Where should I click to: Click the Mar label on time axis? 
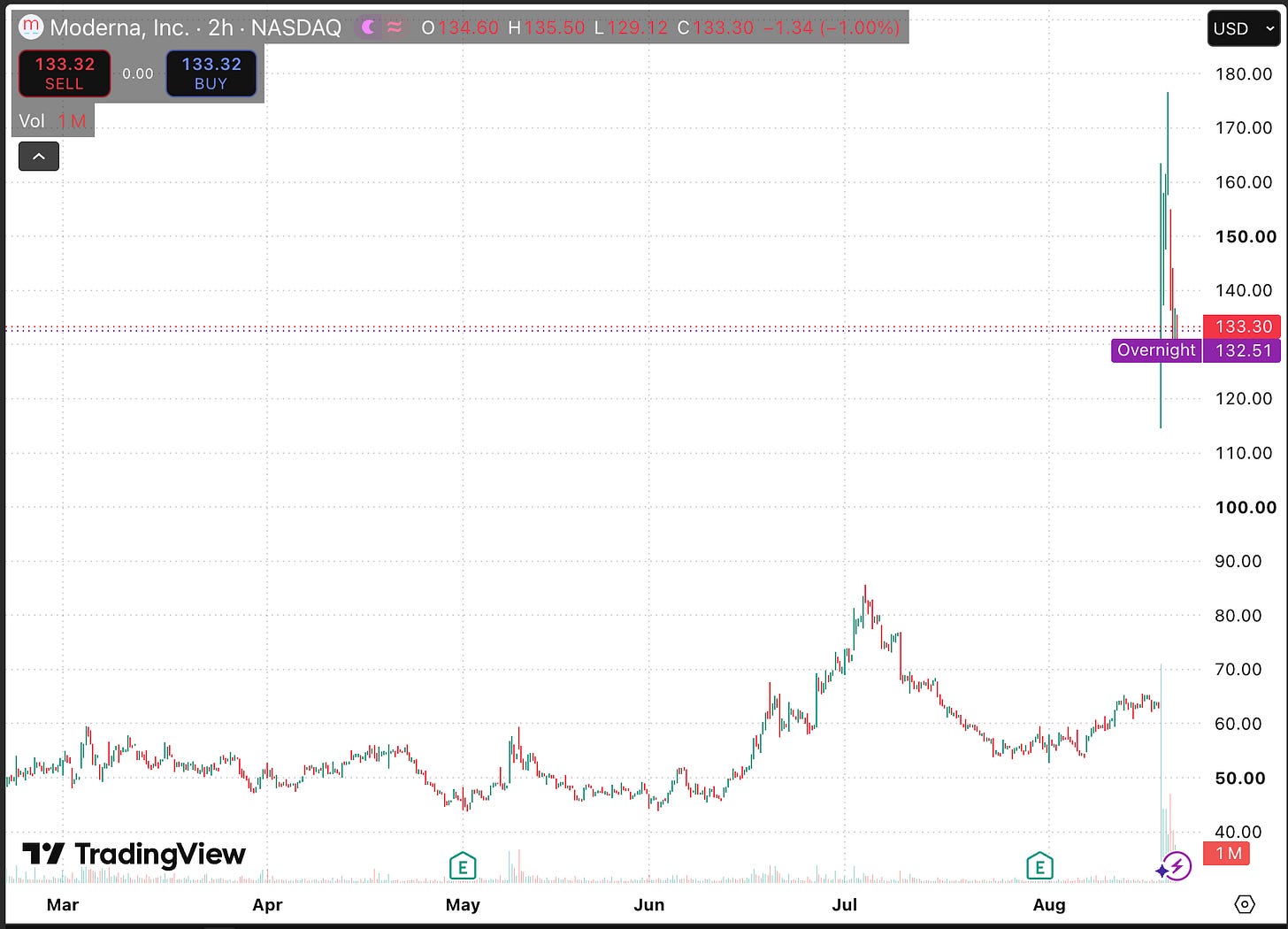point(63,904)
